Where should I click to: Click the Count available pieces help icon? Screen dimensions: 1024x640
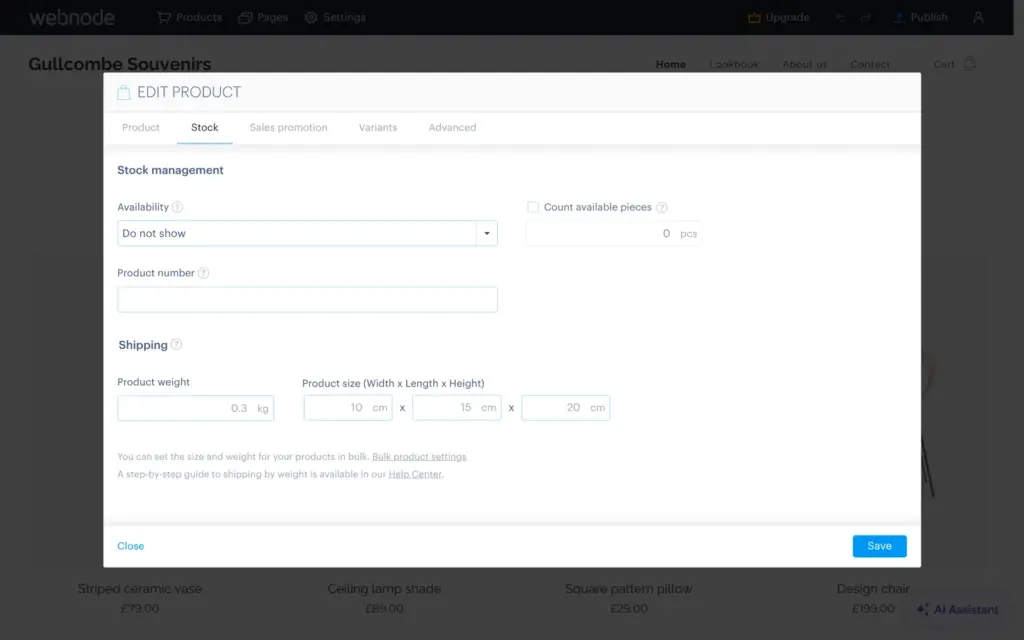pyautogui.click(x=662, y=208)
